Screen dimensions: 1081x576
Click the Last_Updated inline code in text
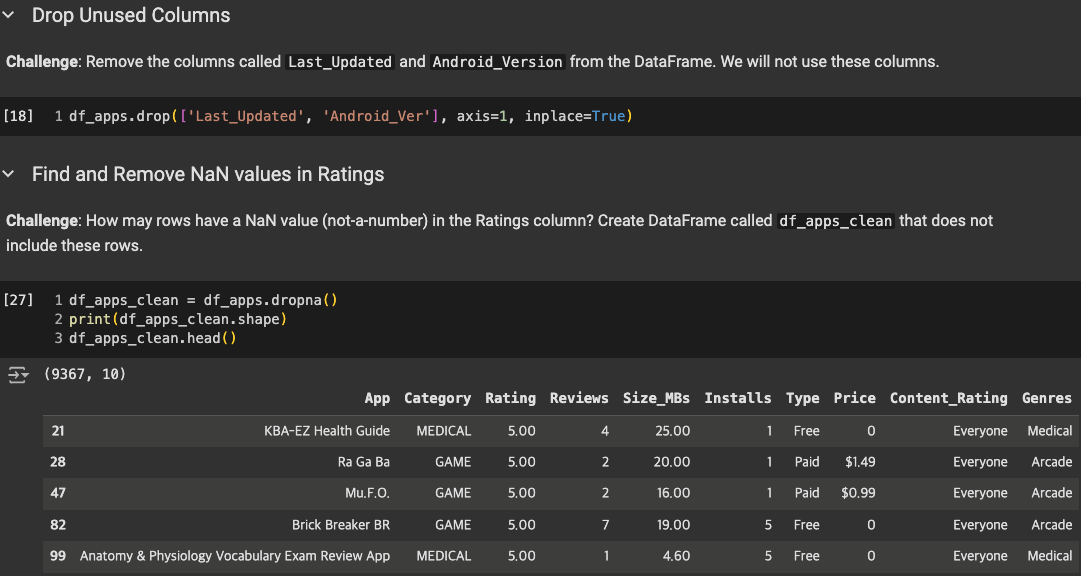pyautogui.click(x=340, y=62)
